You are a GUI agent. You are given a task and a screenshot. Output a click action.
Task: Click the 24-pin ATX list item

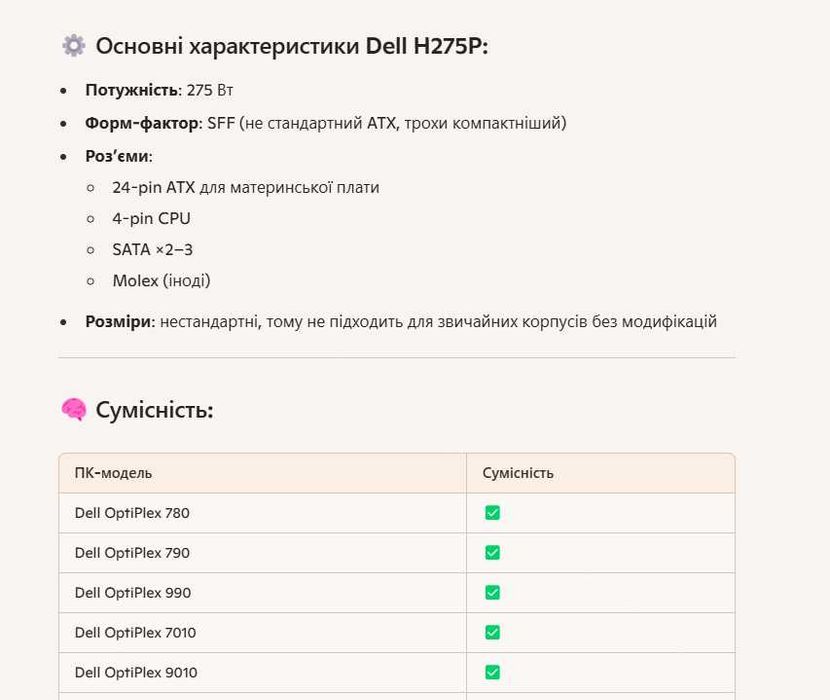(x=245, y=187)
